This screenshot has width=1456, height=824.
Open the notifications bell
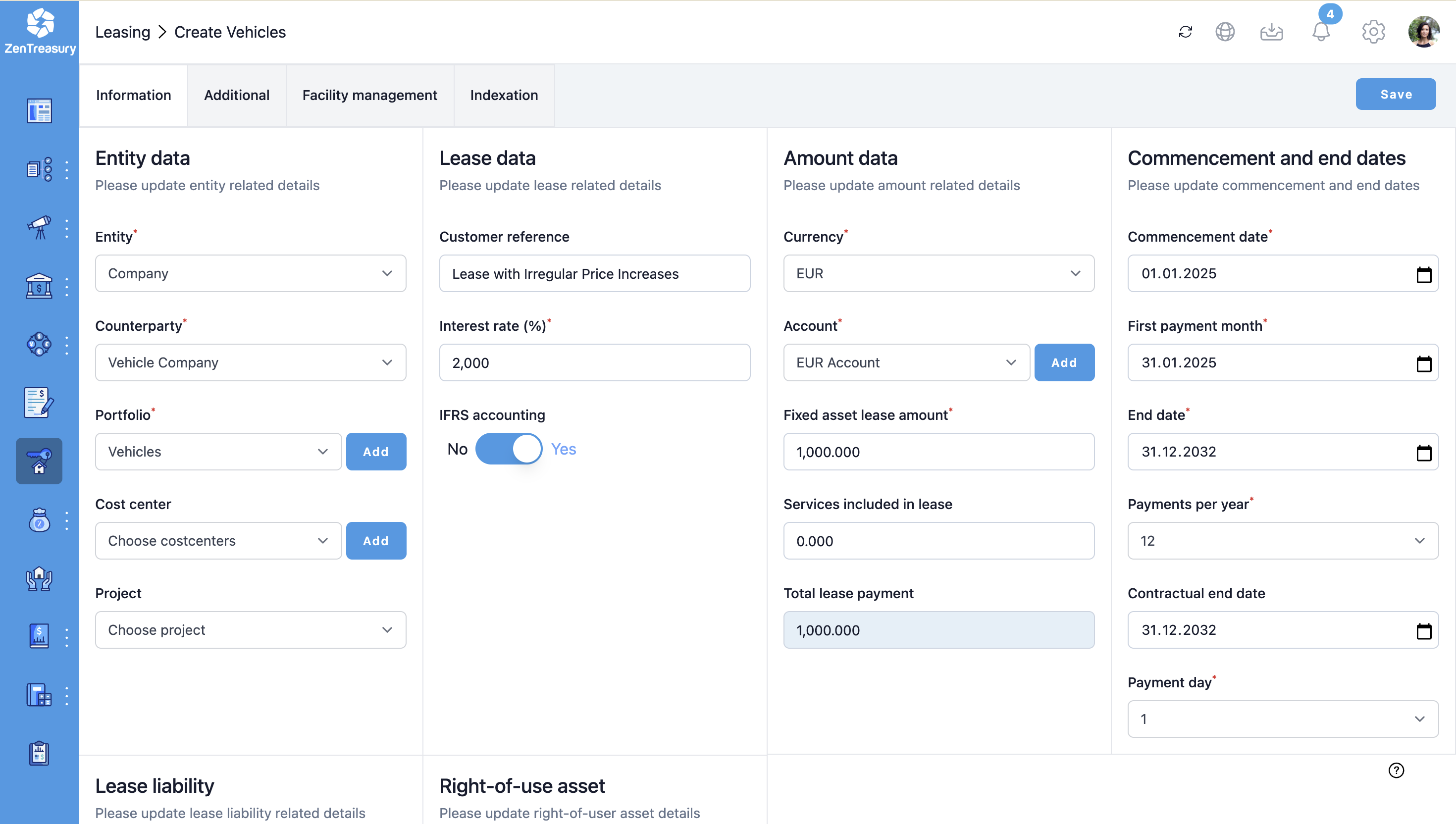(1321, 32)
